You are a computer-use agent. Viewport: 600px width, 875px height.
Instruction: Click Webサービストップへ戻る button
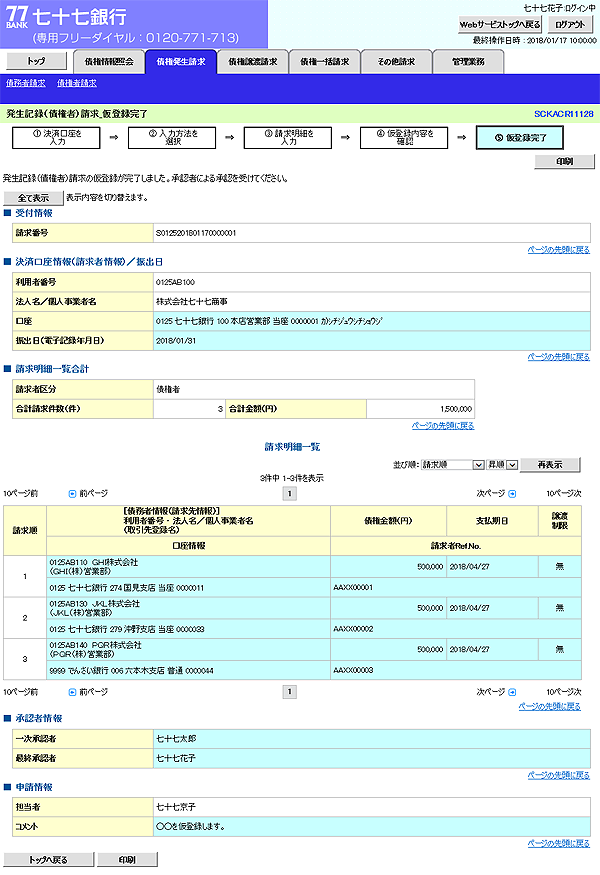500,25
